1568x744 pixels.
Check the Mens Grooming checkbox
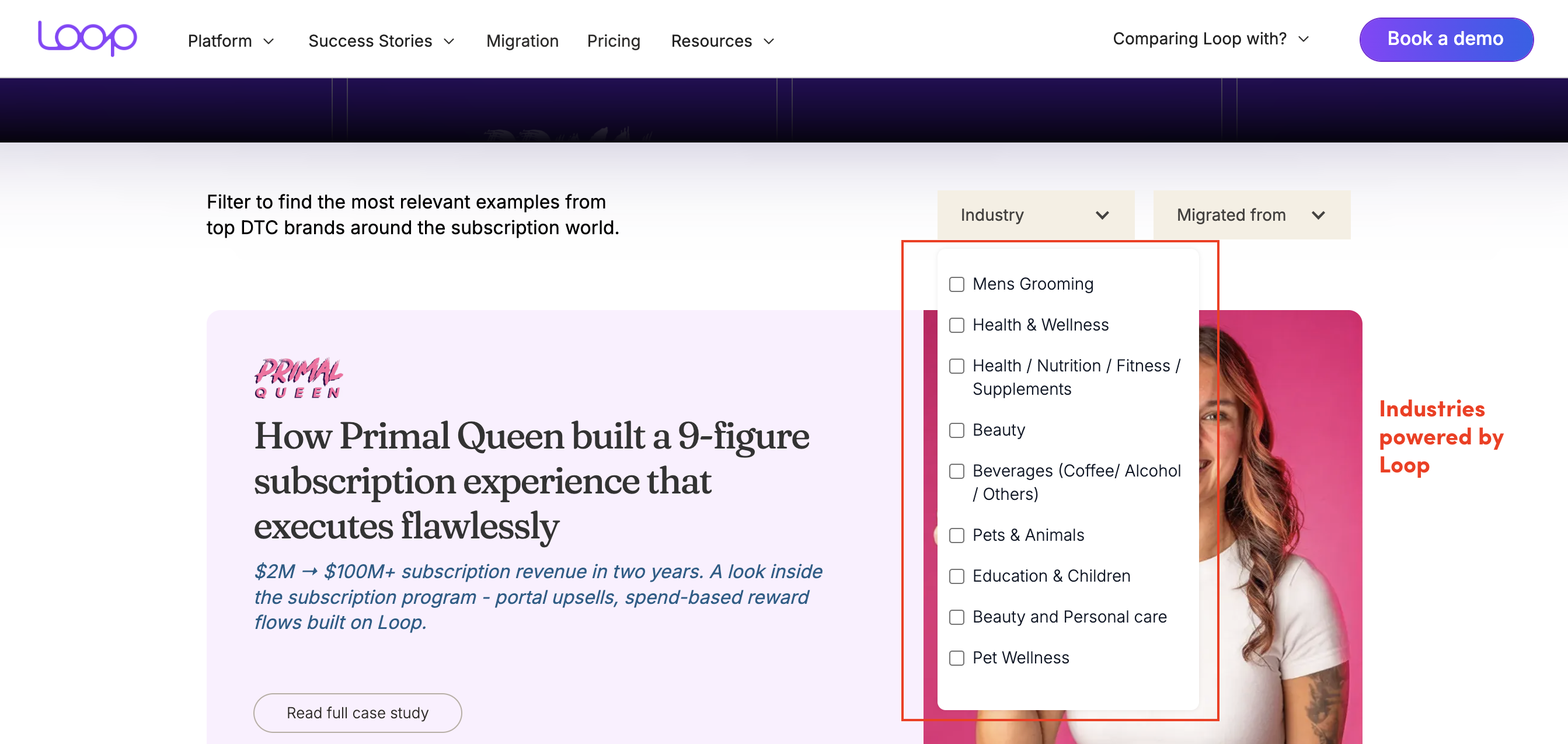pyautogui.click(x=956, y=284)
